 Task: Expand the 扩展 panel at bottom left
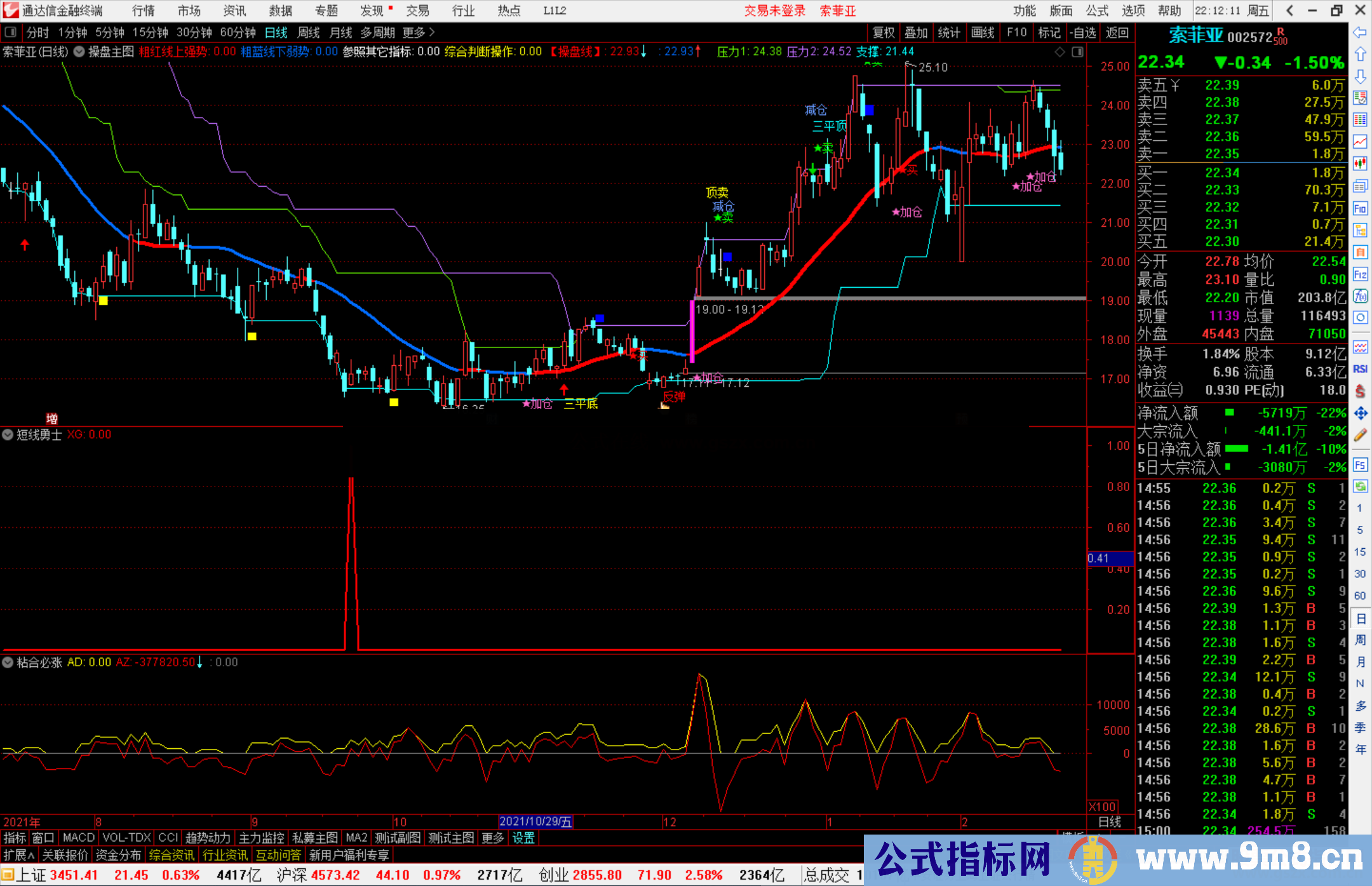click(x=18, y=855)
